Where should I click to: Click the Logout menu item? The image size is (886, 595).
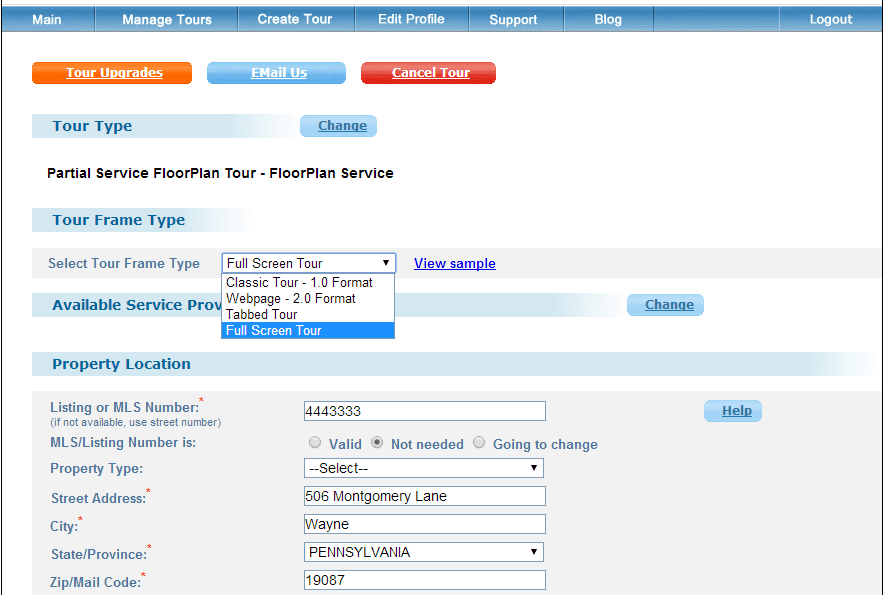[831, 19]
